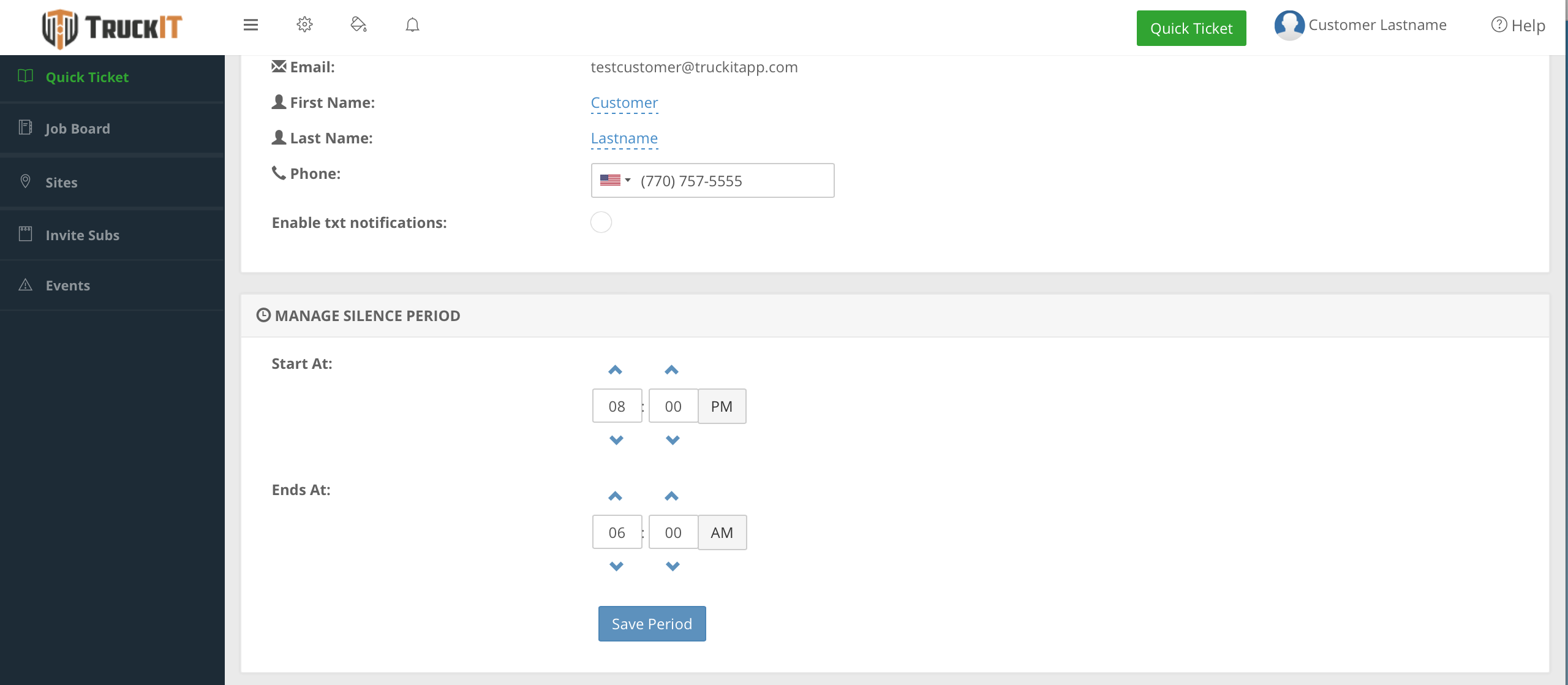Open the phone country flag dropdown
Image resolution: width=1568 pixels, height=685 pixels.
coord(615,180)
